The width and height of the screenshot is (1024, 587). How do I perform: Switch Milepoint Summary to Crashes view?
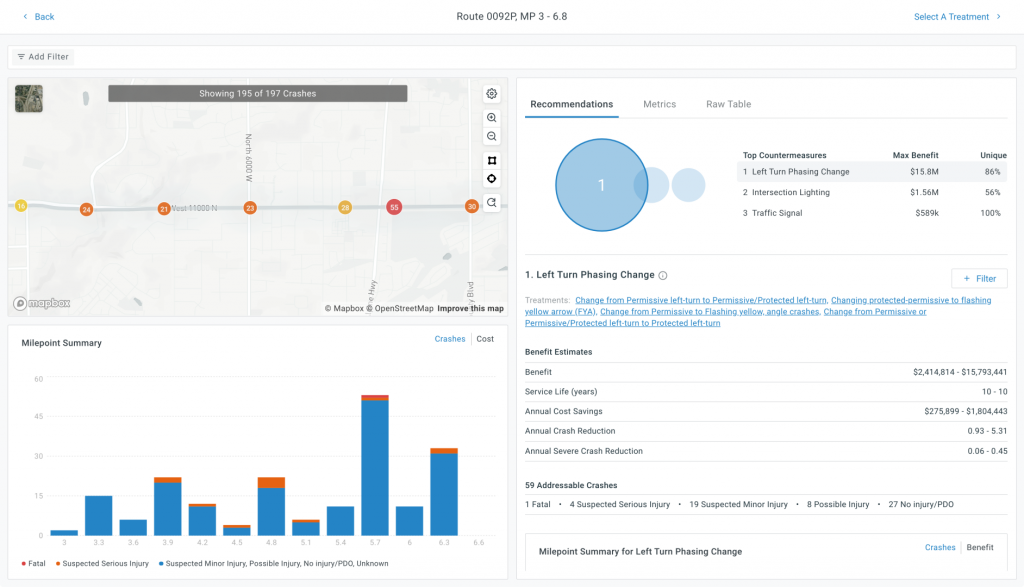pos(449,339)
